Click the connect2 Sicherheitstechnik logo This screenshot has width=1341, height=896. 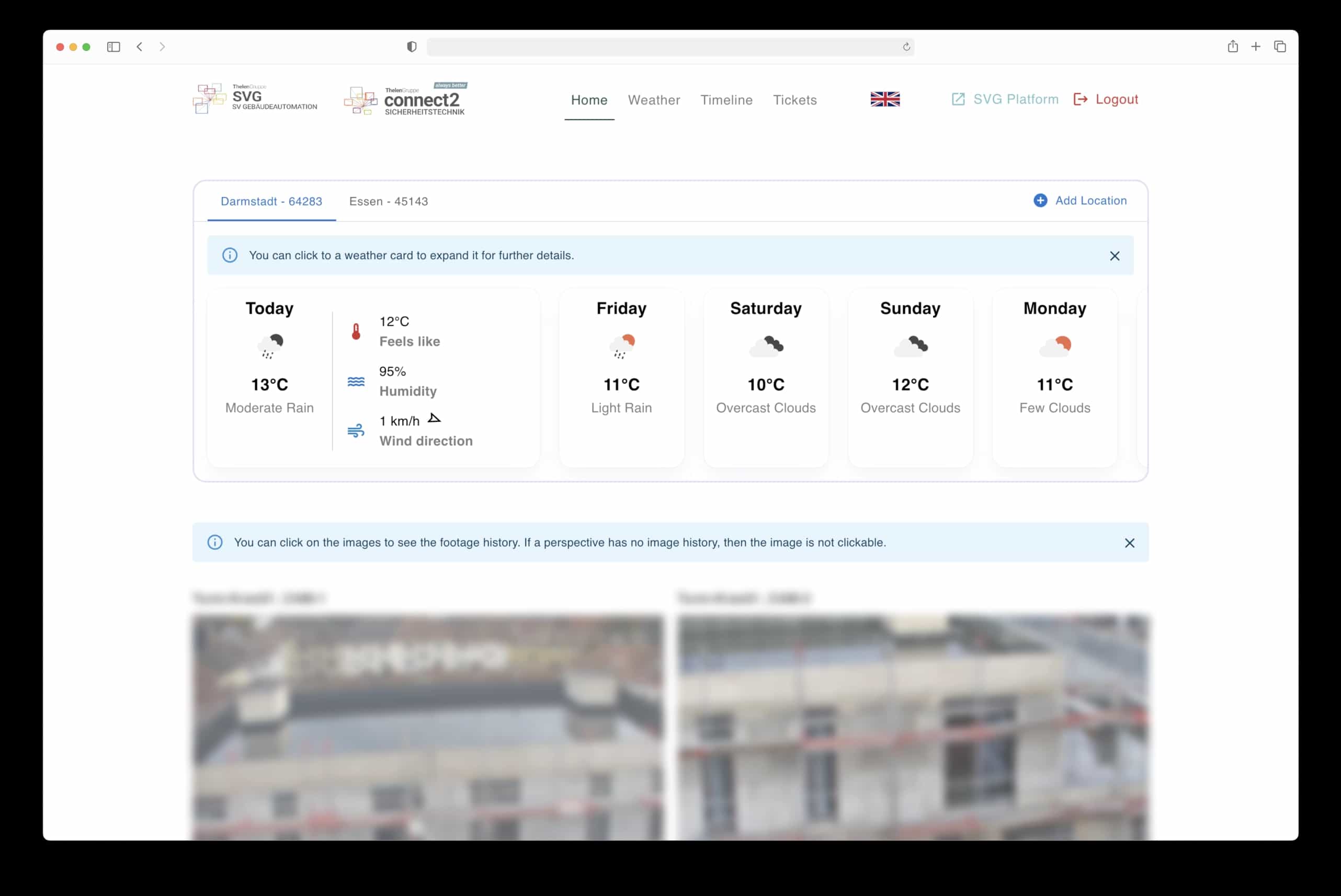pos(405,99)
